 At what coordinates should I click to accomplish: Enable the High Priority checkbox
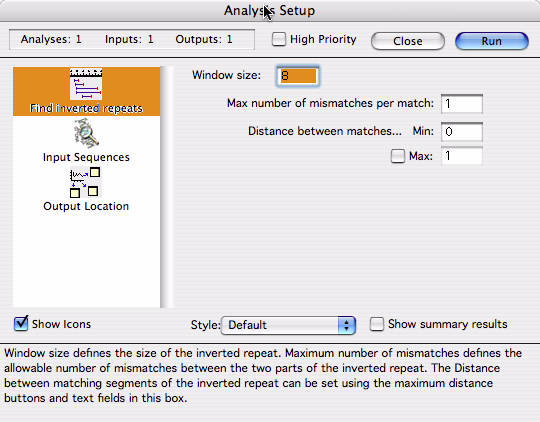(278, 39)
